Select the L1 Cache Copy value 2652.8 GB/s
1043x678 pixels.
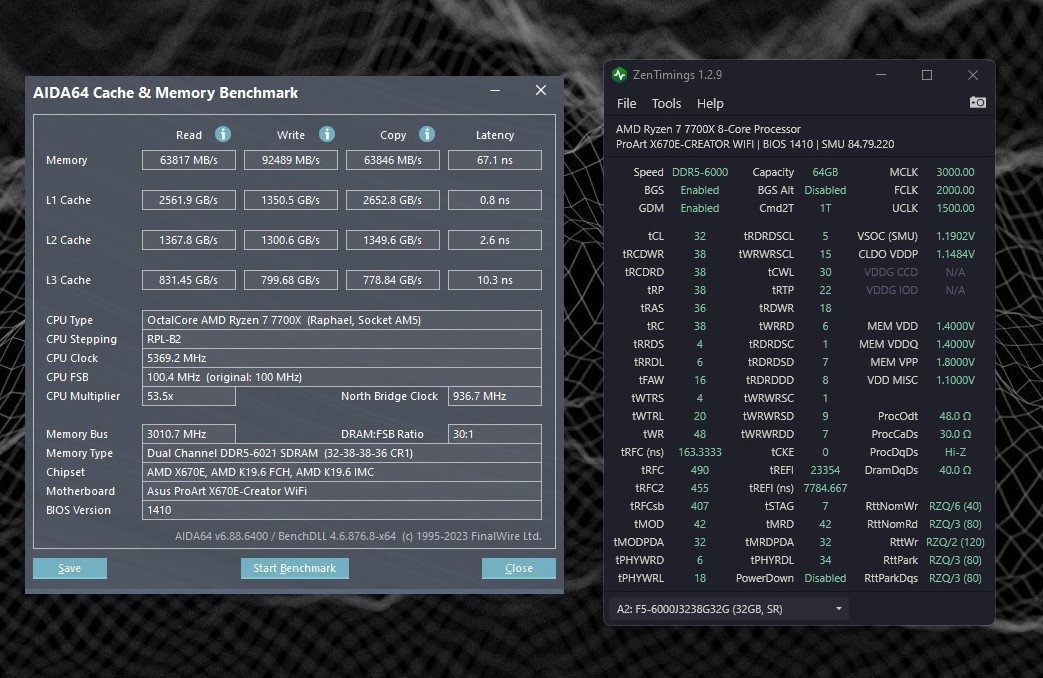tap(392, 200)
